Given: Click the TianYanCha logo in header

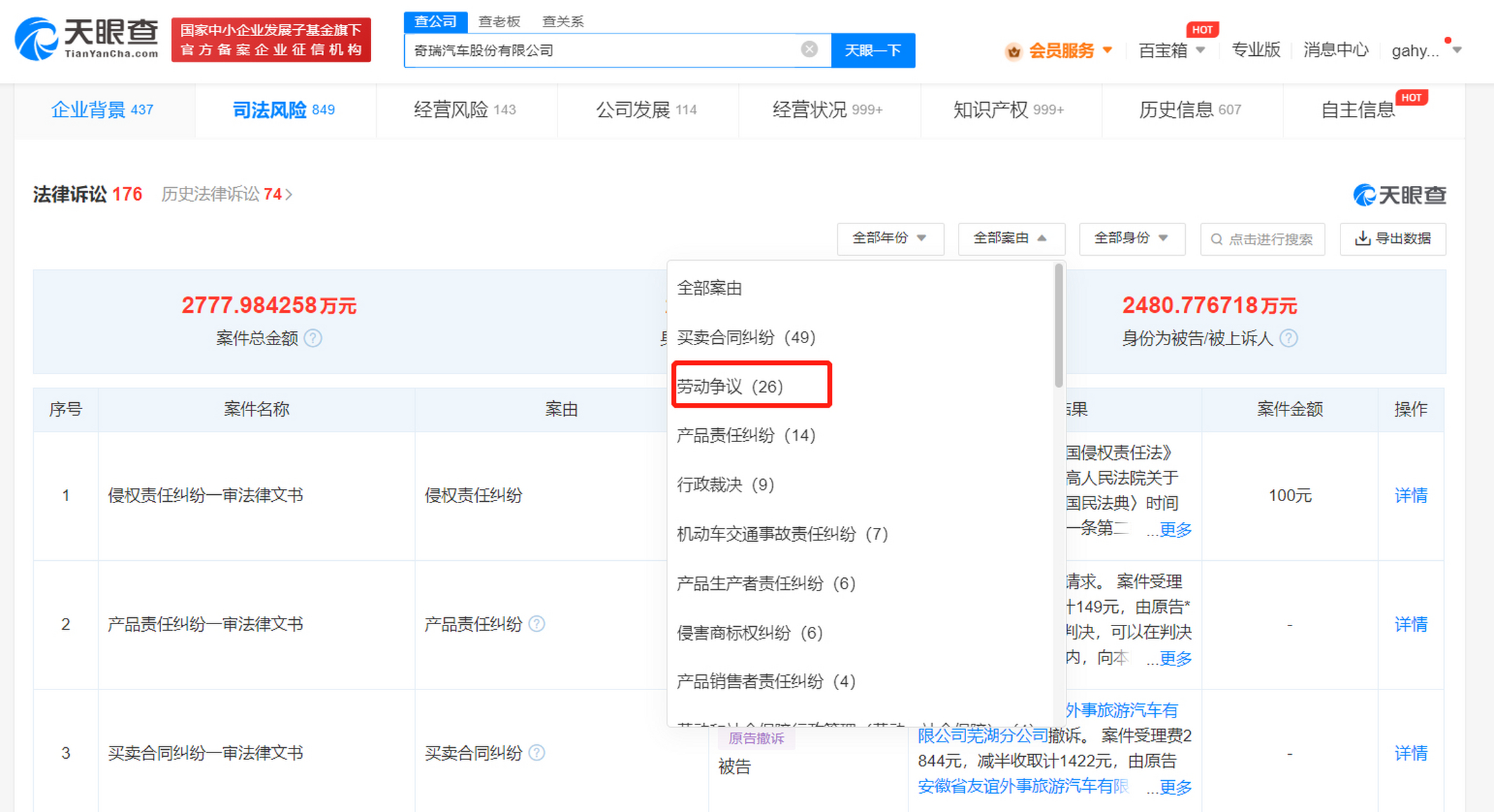Looking at the screenshot, I should [x=86, y=39].
